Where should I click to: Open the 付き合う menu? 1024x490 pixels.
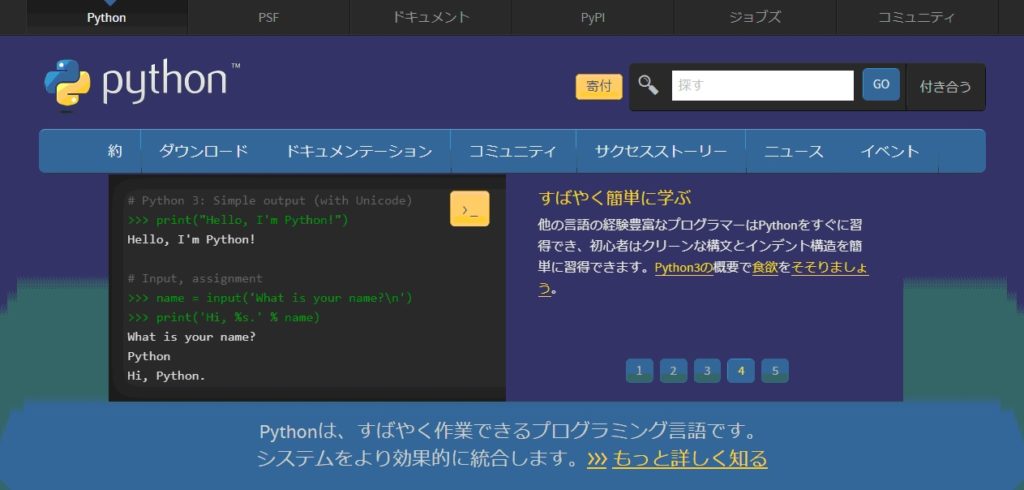tap(946, 87)
